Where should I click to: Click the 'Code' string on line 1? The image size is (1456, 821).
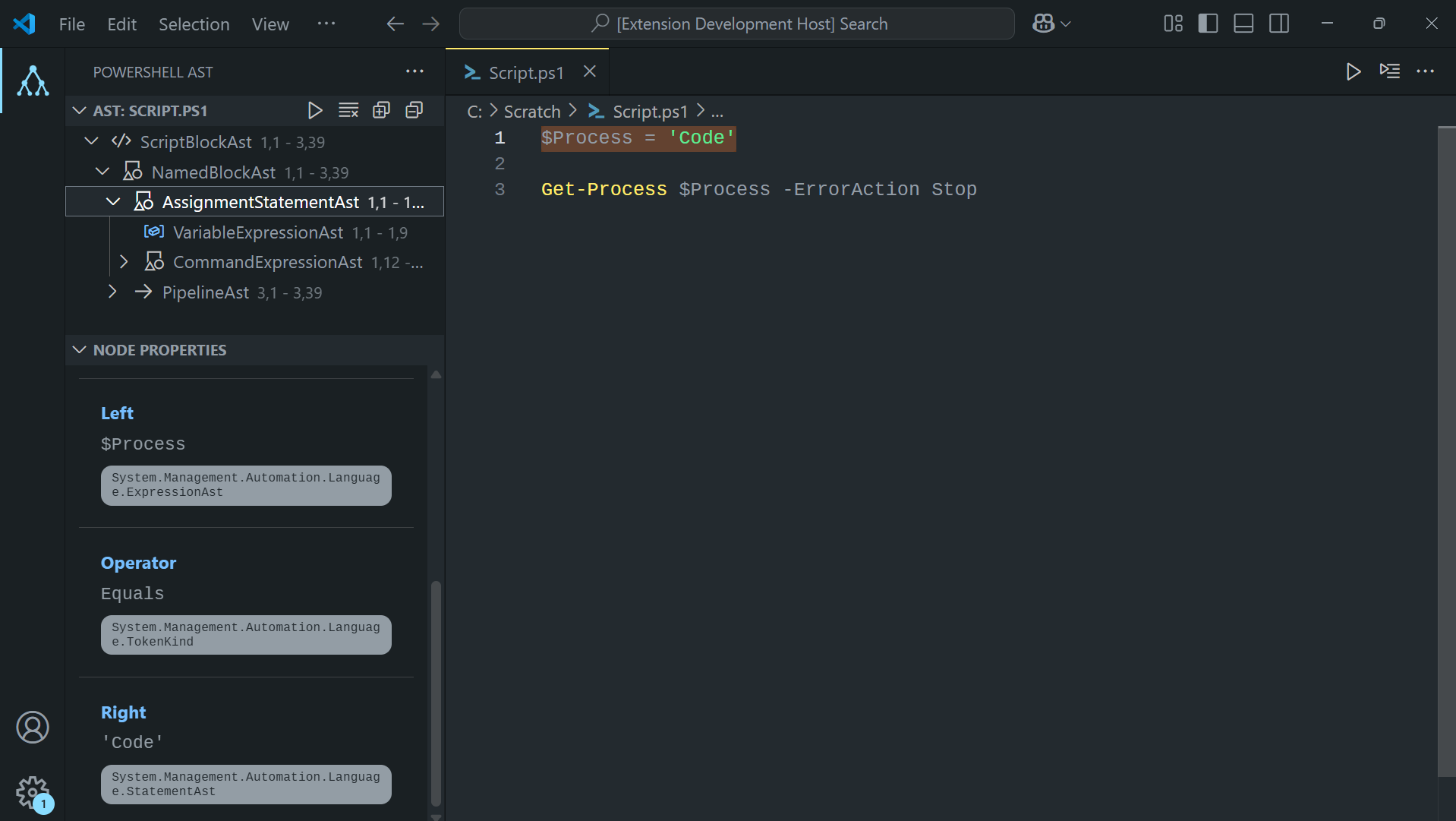(701, 137)
